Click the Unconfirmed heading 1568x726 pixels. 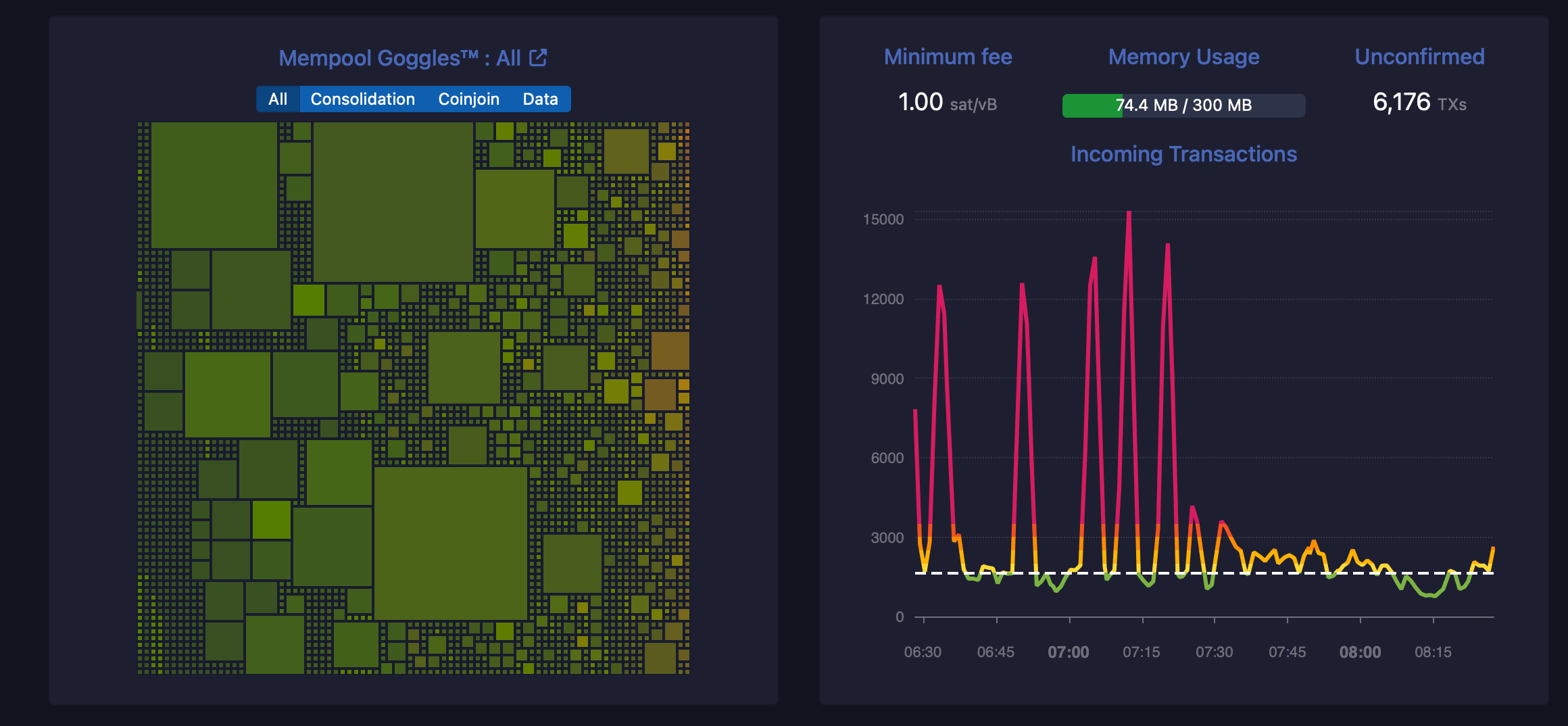[1419, 57]
